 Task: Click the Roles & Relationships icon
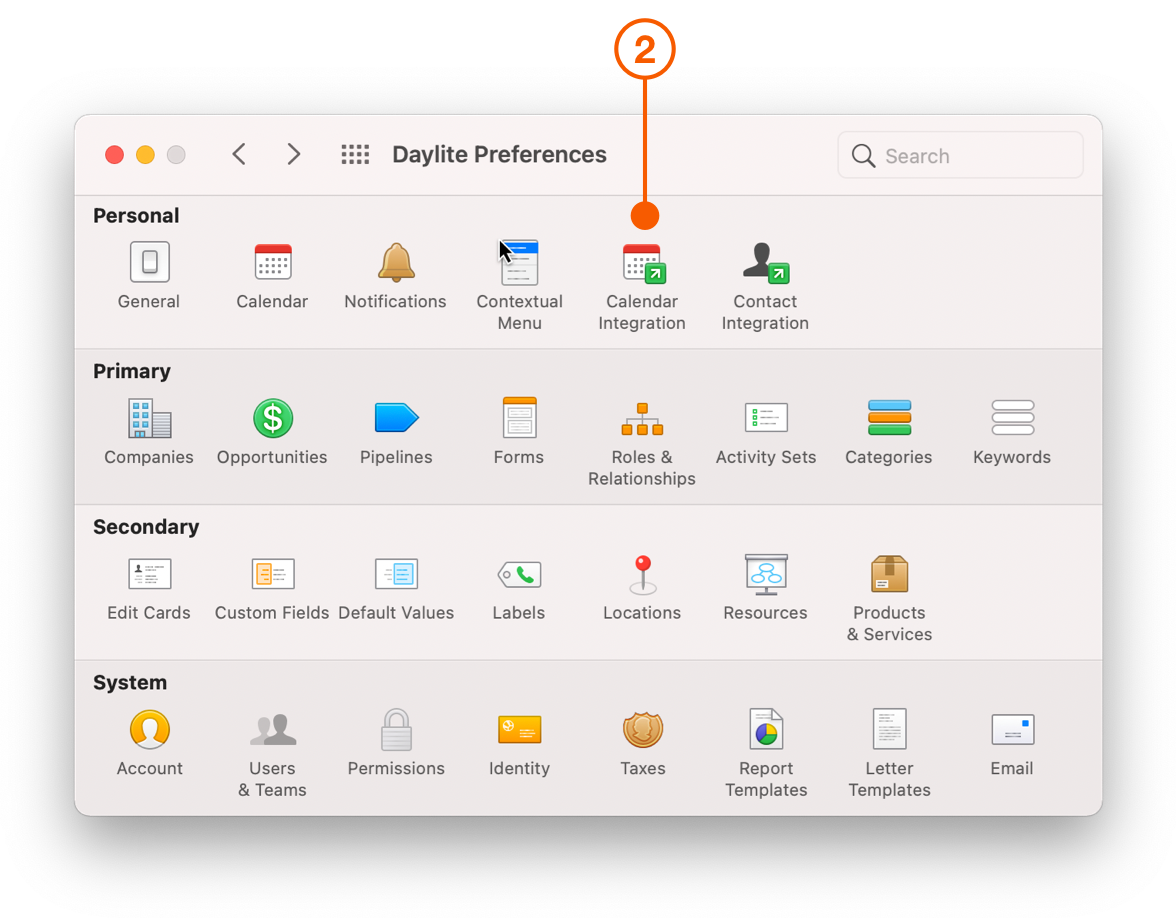coord(642,419)
